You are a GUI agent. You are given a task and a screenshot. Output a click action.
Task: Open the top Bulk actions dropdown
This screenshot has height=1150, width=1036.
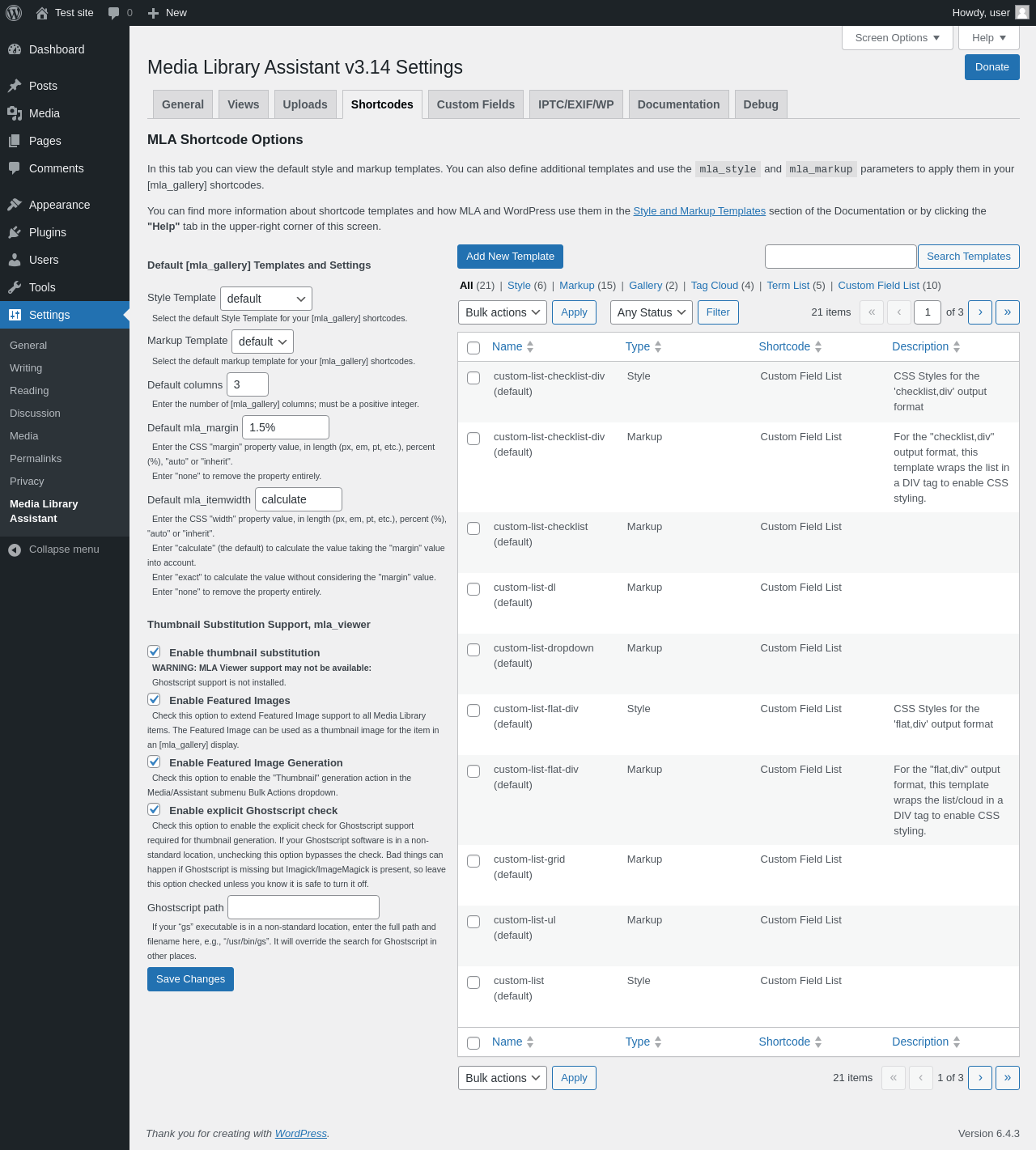pyautogui.click(x=503, y=312)
